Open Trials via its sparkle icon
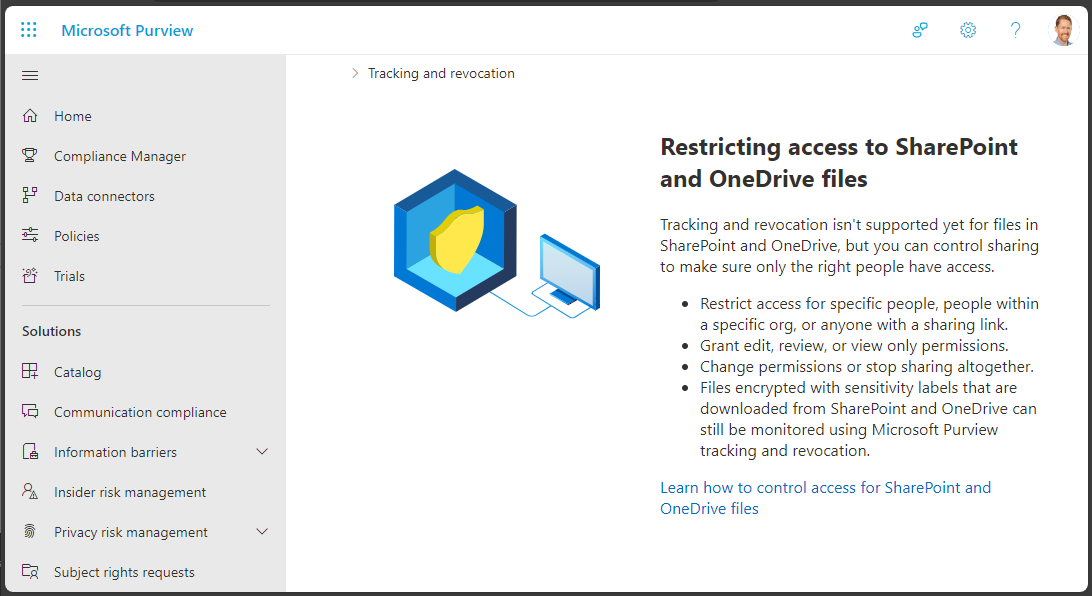1092x596 pixels. (30, 275)
